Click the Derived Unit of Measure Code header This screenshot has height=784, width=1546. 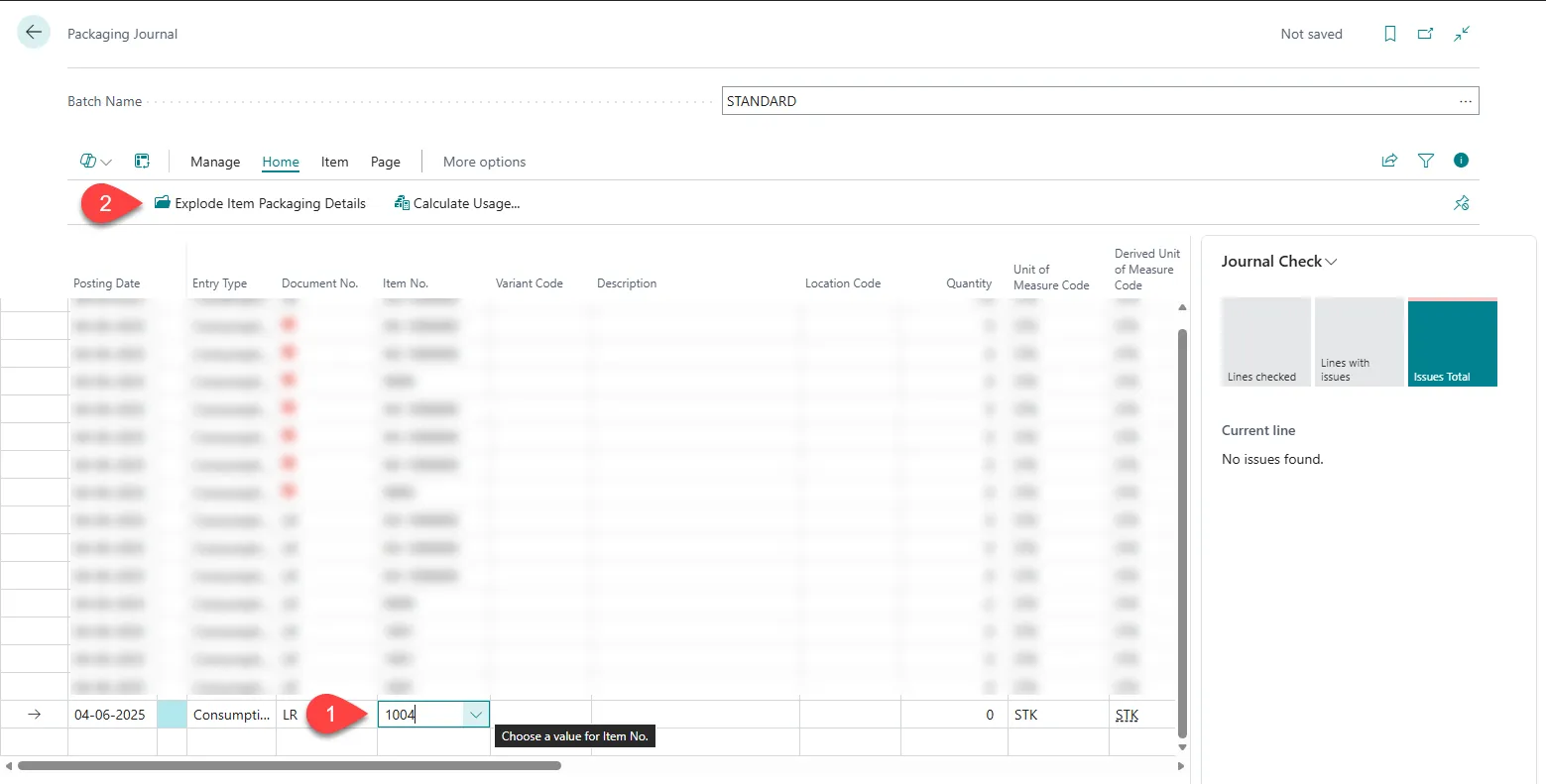(1147, 269)
